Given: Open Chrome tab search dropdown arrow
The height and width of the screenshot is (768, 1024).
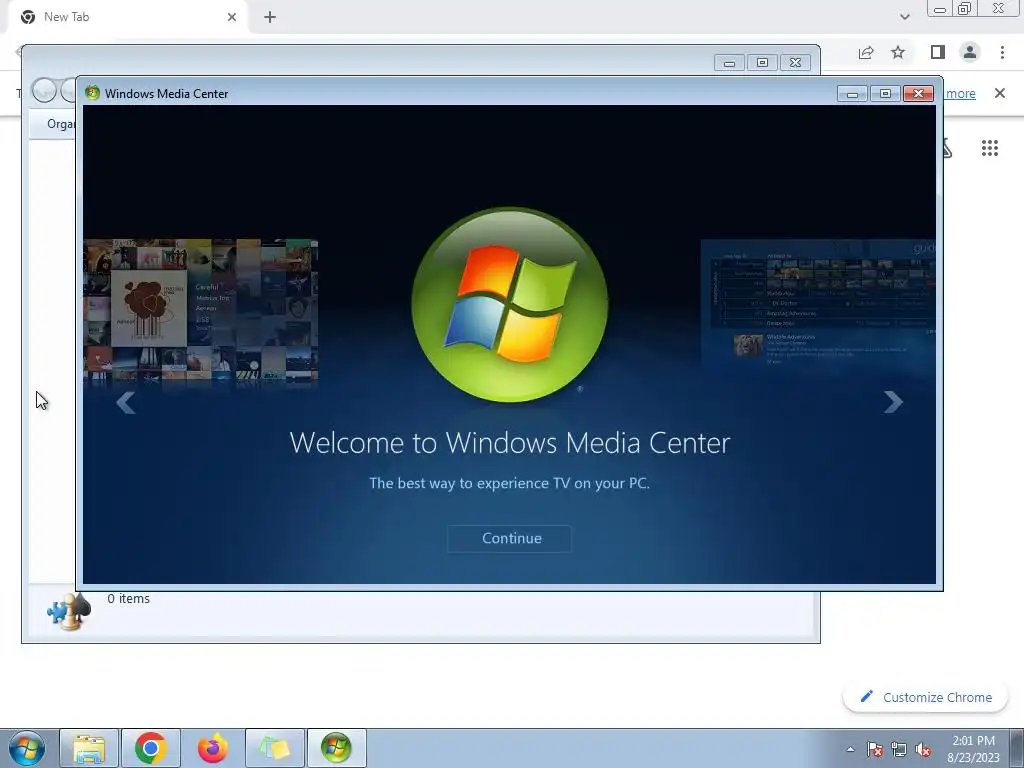Looking at the screenshot, I should [904, 17].
